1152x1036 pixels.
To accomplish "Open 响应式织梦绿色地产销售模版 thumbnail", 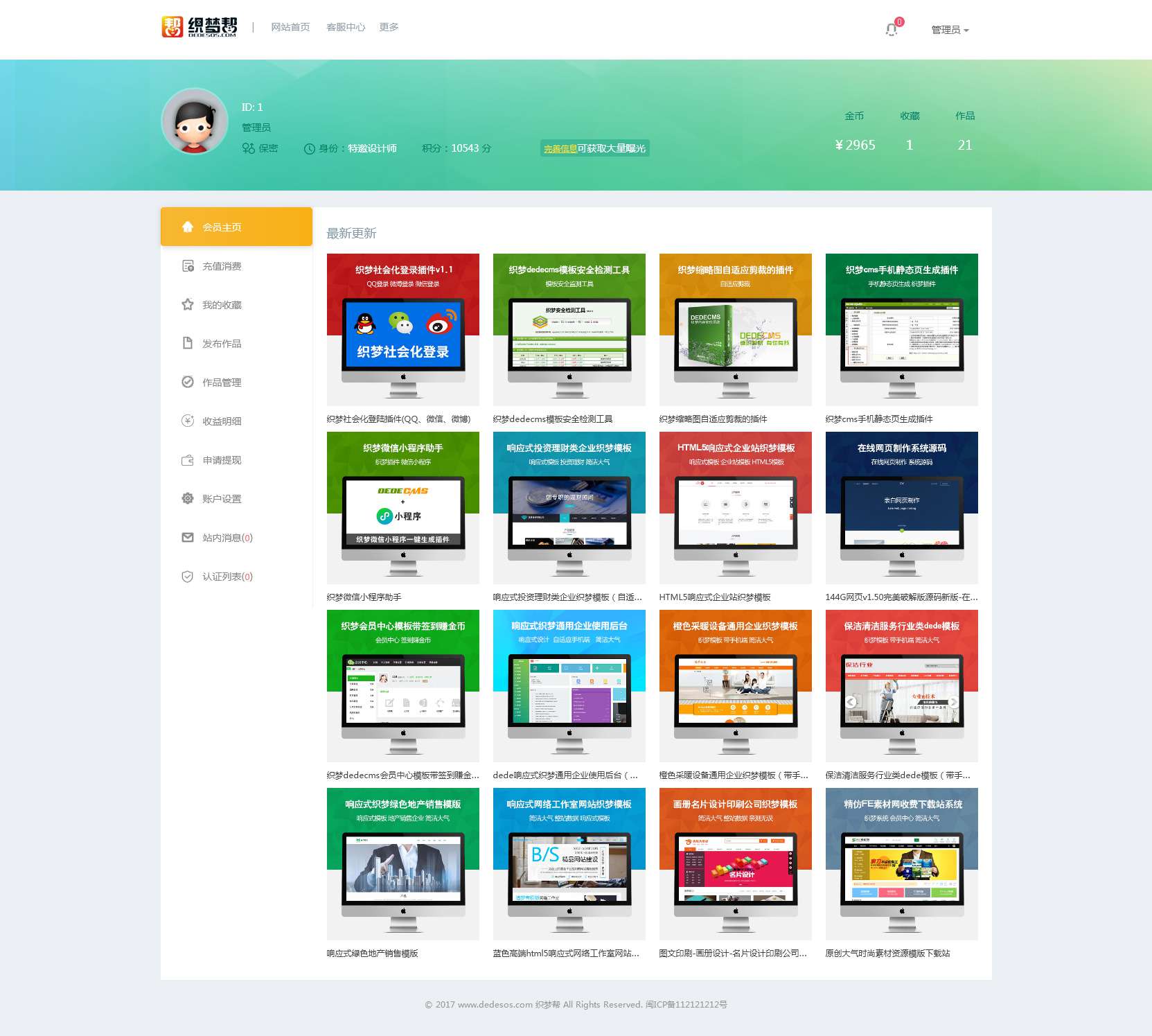I will coord(403,864).
